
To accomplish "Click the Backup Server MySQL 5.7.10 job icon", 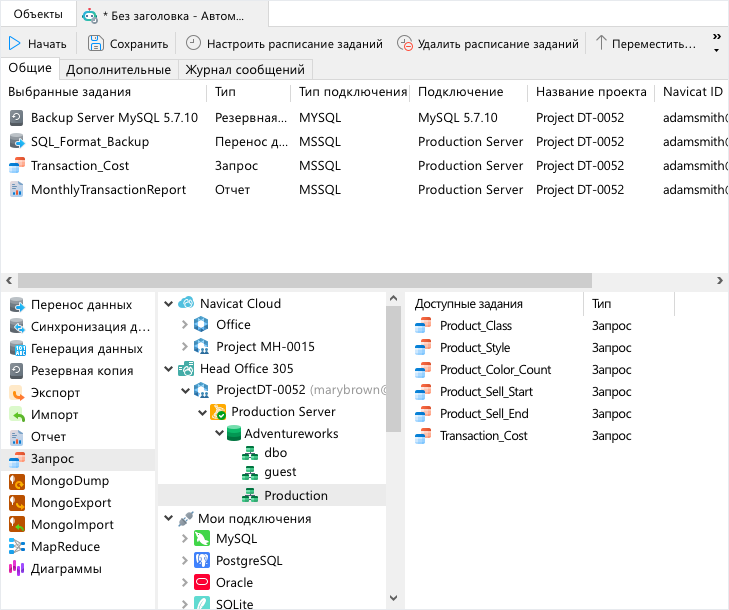I will click(x=17, y=118).
